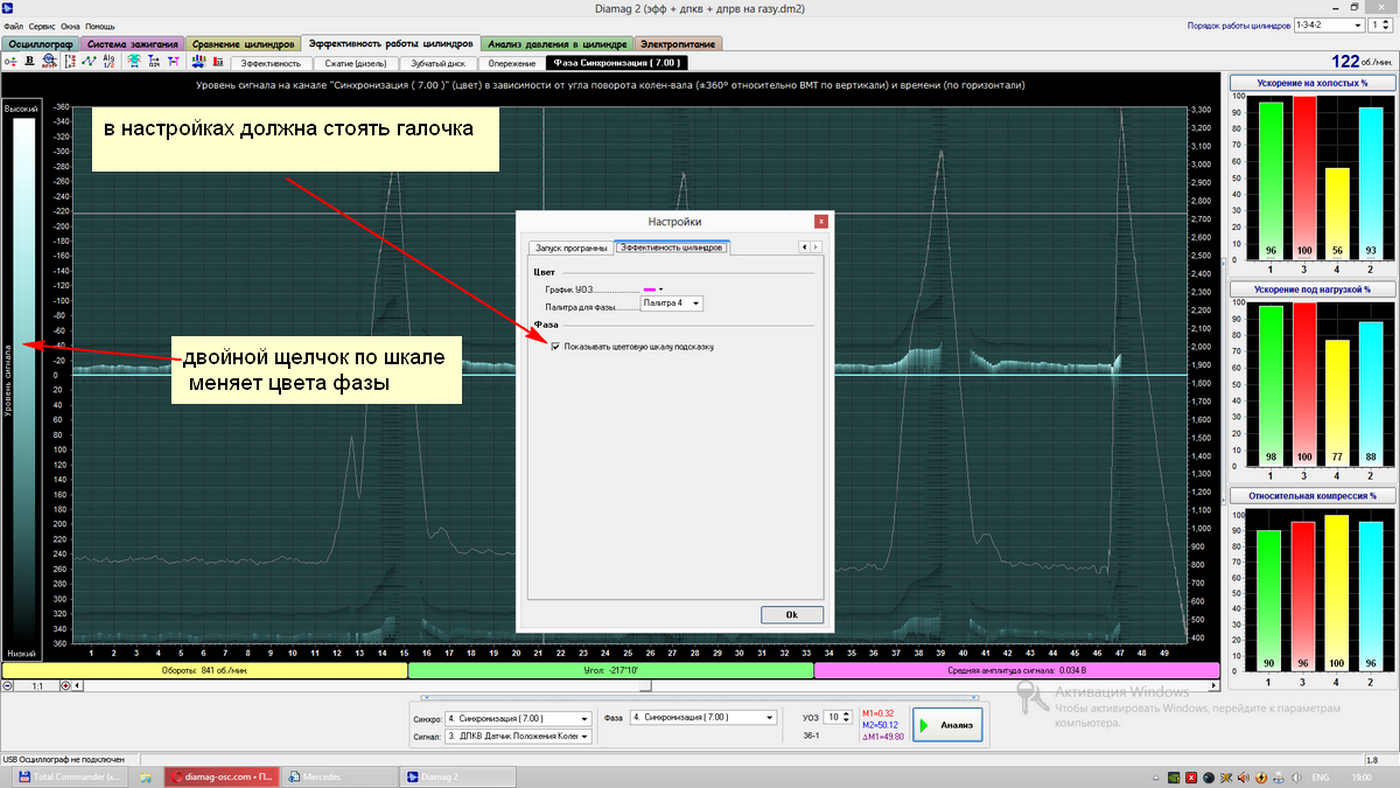Switch to the Сравнение цилиндров tab
The height and width of the screenshot is (788, 1400).
click(x=244, y=44)
